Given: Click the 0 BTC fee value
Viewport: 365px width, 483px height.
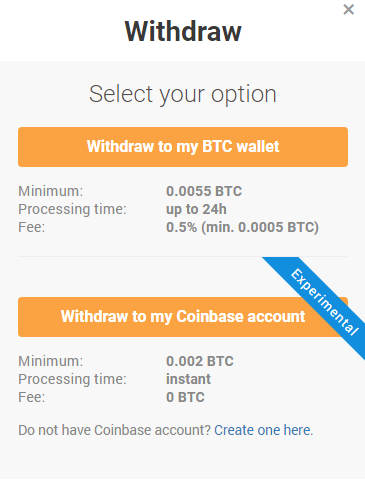Looking at the screenshot, I should [x=185, y=397].
